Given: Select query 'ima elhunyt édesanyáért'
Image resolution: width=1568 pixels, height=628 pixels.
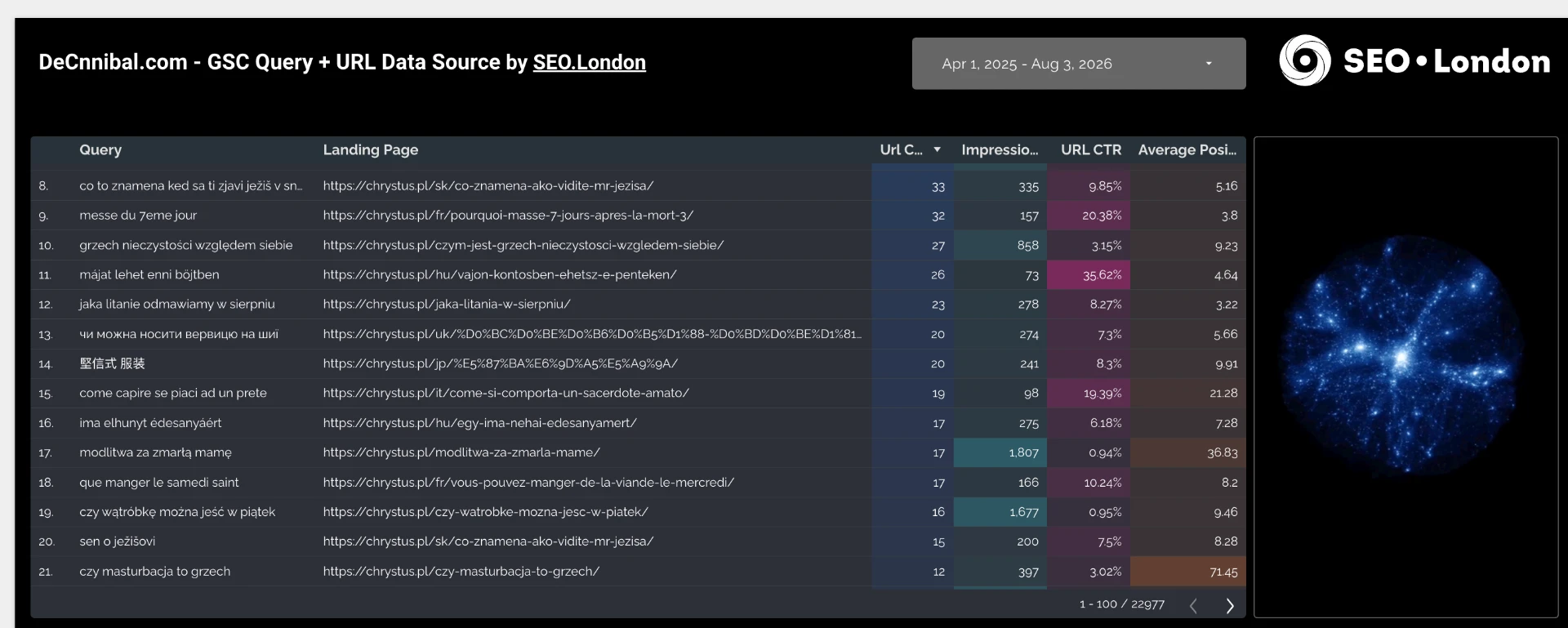Looking at the screenshot, I should point(150,423).
